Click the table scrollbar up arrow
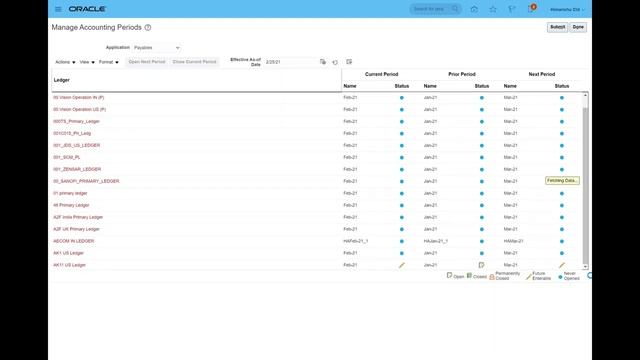The height and width of the screenshot is (360, 640). 585,96
